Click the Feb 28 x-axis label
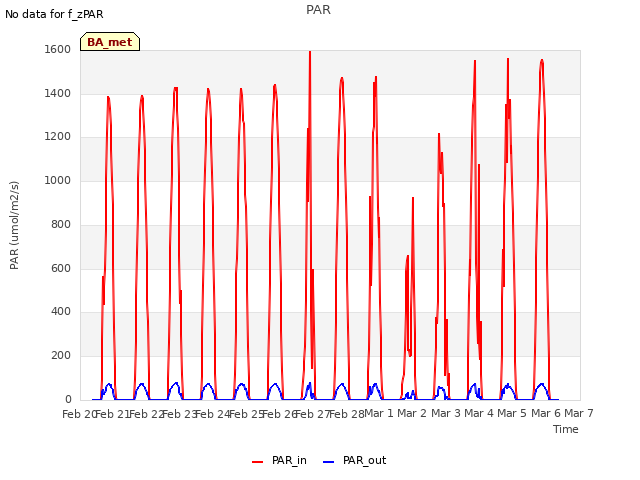The image size is (640, 480). pyautogui.click(x=346, y=414)
